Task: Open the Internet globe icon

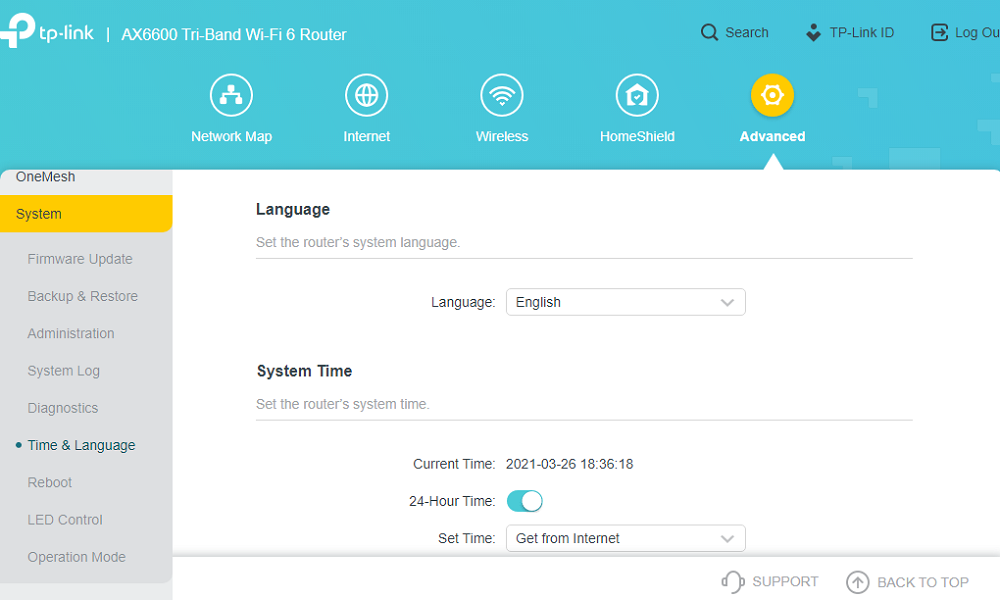Action: (366, 95)
